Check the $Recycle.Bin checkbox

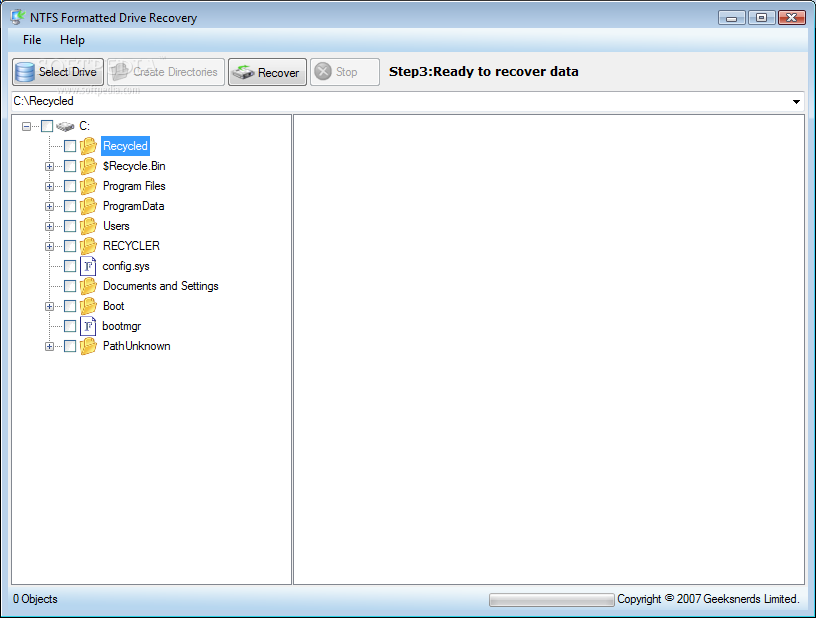tap(70, 166)
